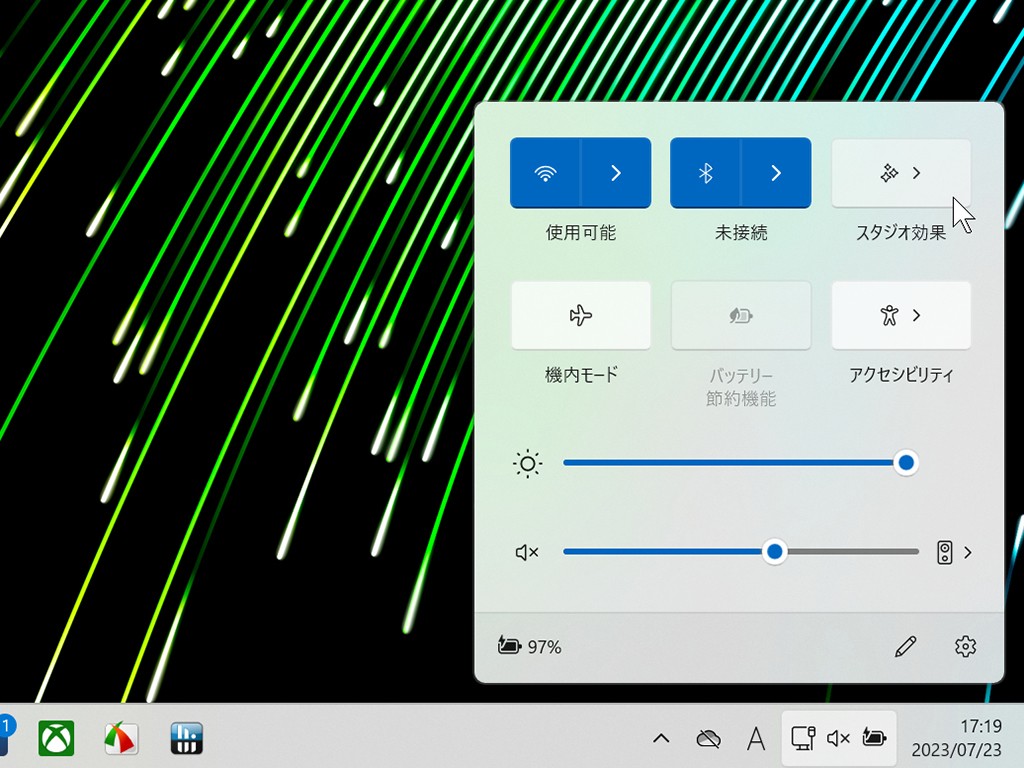Click the スタジオ効果 label text
The image size is (1024, 768).
click(901, 232)
